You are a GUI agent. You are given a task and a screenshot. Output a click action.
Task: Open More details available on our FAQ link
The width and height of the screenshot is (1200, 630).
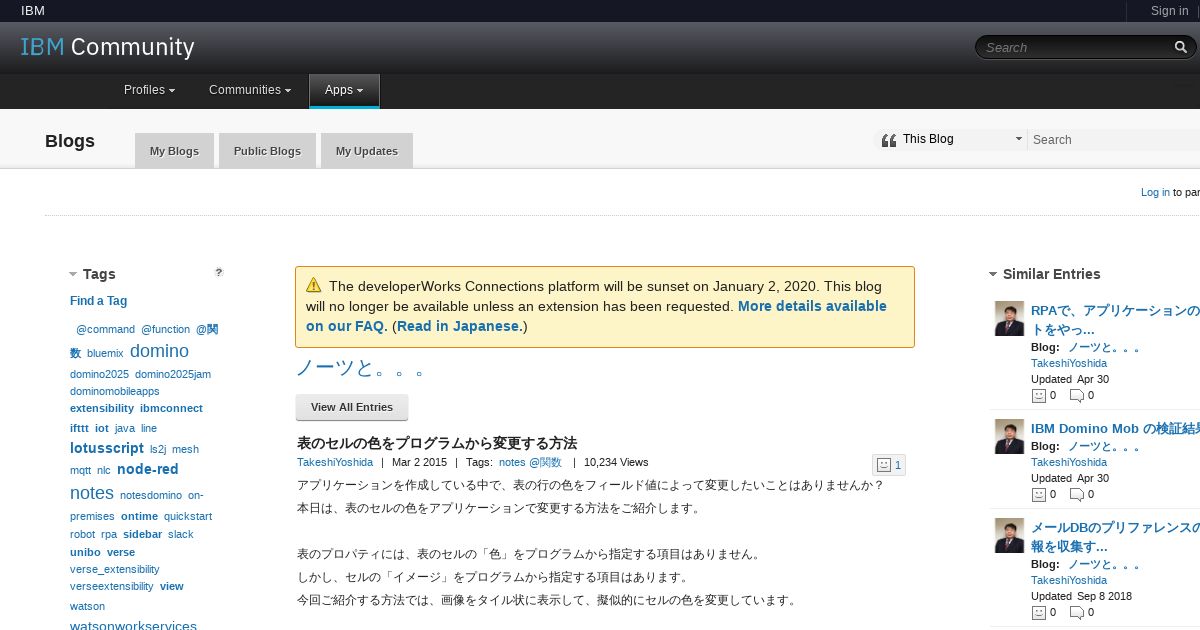point(596,316)
